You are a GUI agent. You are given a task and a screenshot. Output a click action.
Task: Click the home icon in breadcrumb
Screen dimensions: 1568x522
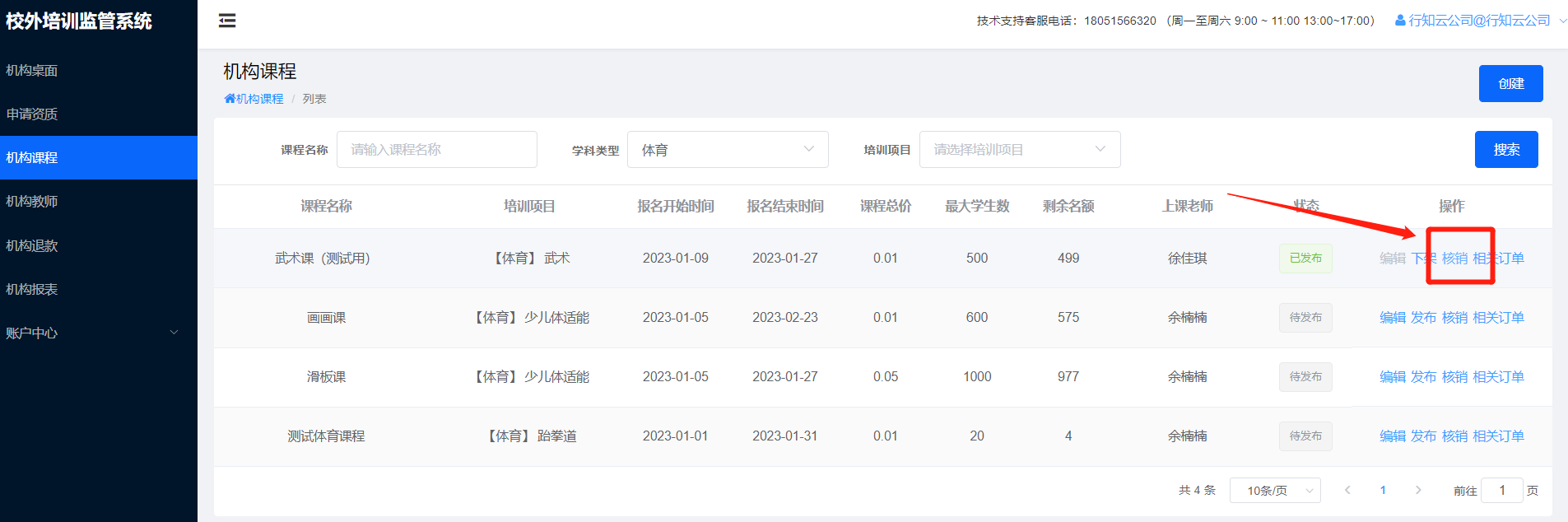[230, 99]
